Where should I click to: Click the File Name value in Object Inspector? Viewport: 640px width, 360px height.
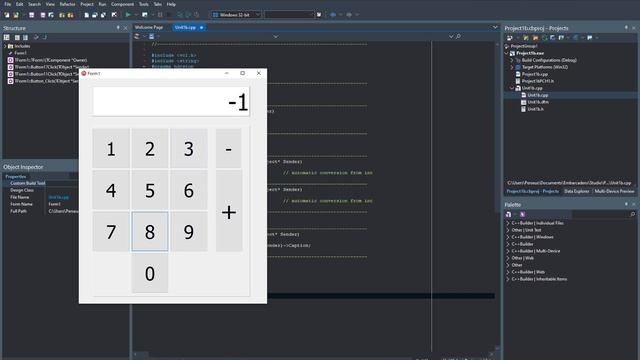(x=59, y=197)
